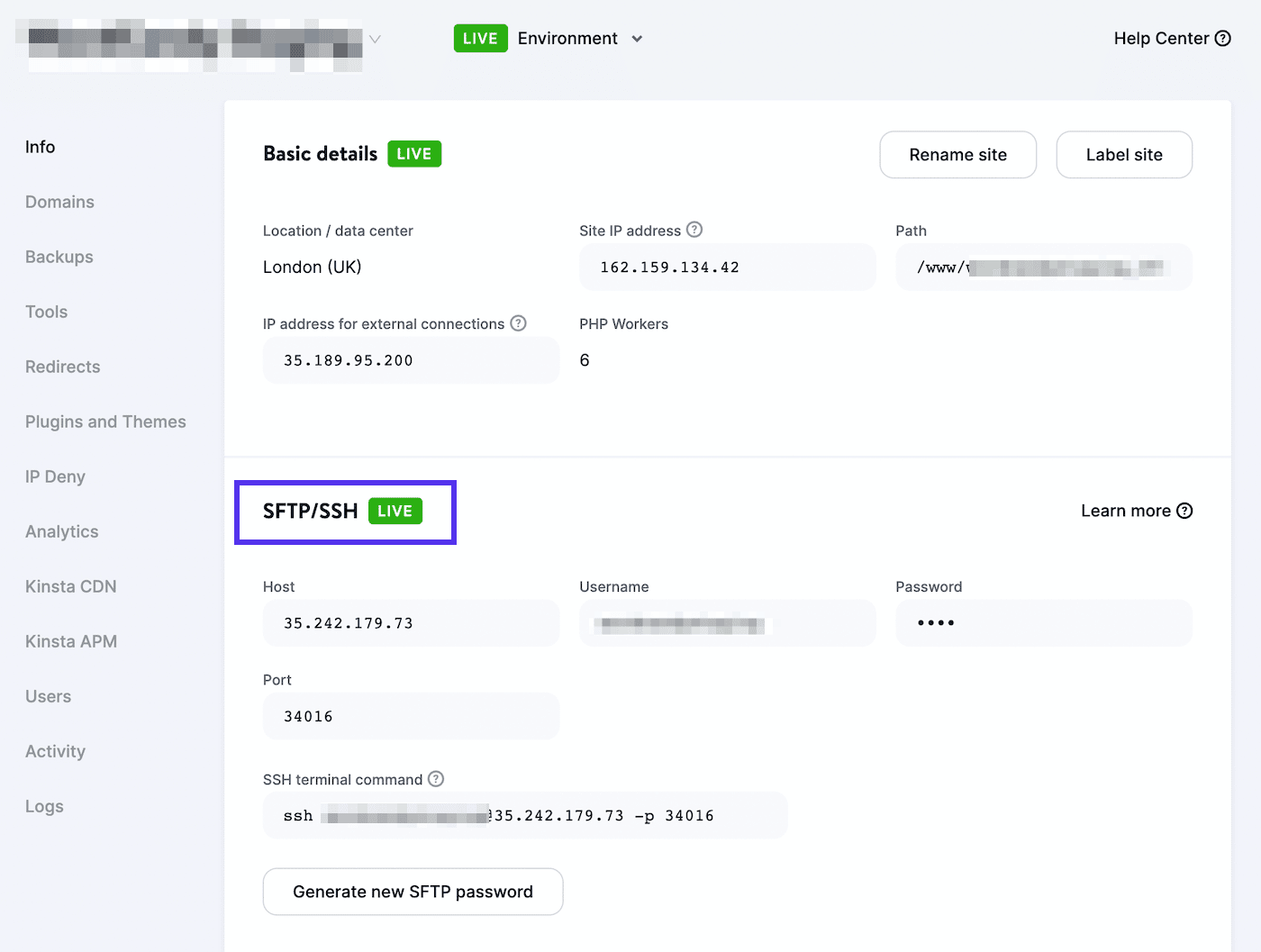
Task: Click the Label site button
Action: click(1123, 154)
